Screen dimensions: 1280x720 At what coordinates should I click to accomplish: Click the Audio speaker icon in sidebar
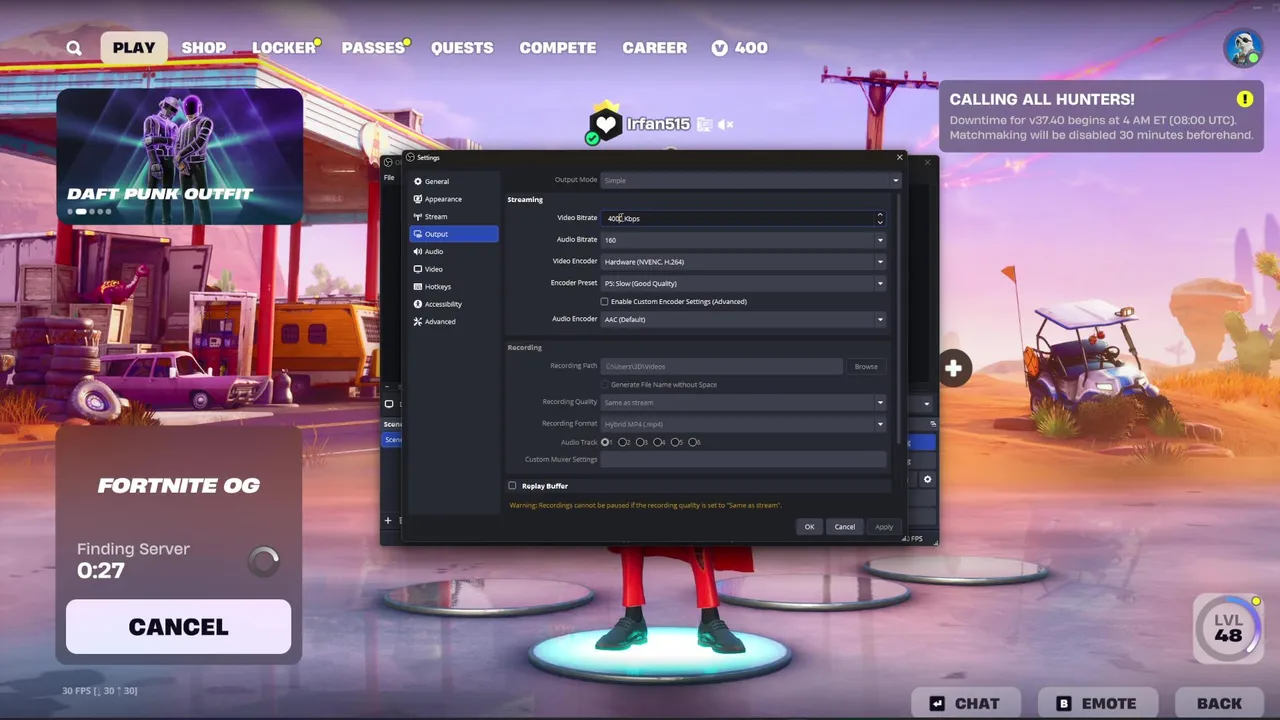[418, 251]
